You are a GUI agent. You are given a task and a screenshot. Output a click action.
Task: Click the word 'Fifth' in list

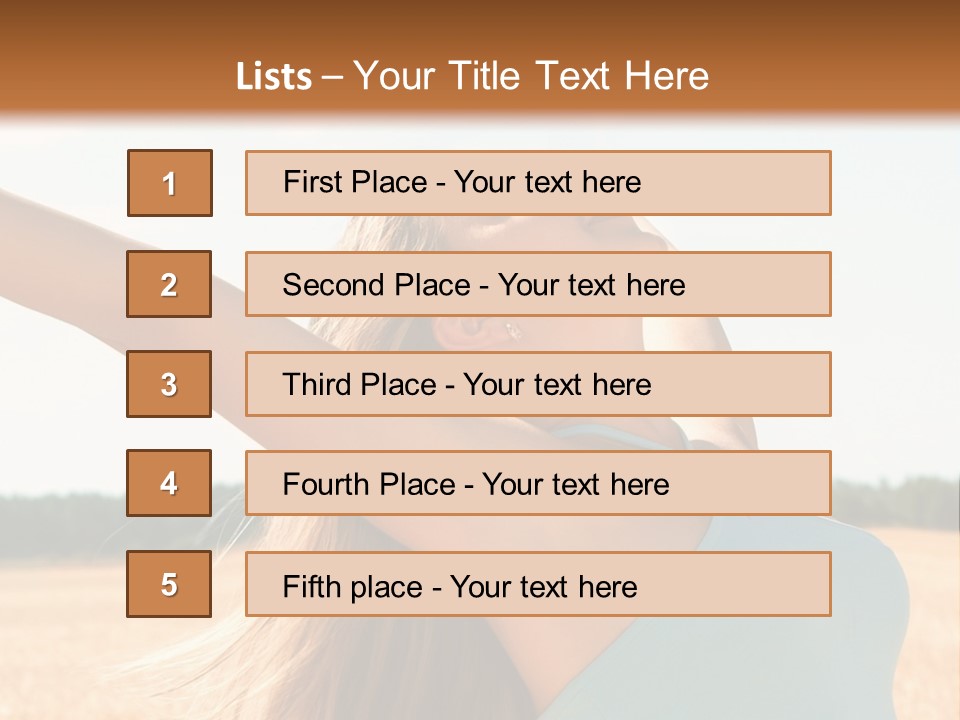(311, 587)
